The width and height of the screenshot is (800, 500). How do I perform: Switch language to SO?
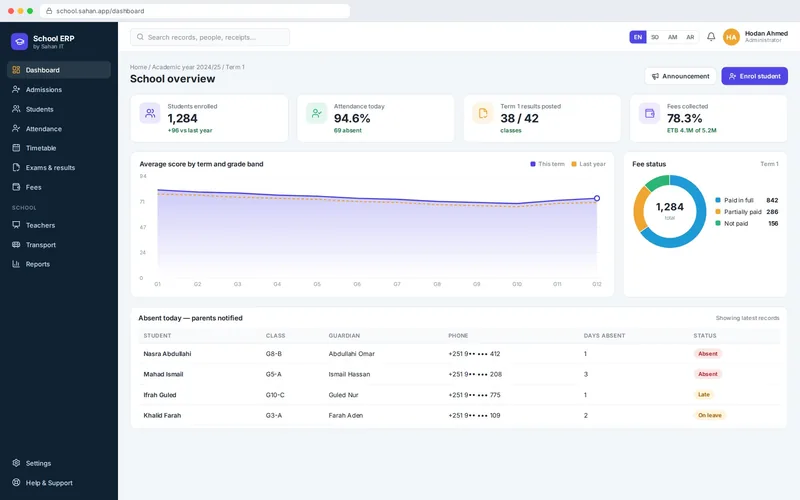[655, 37]
